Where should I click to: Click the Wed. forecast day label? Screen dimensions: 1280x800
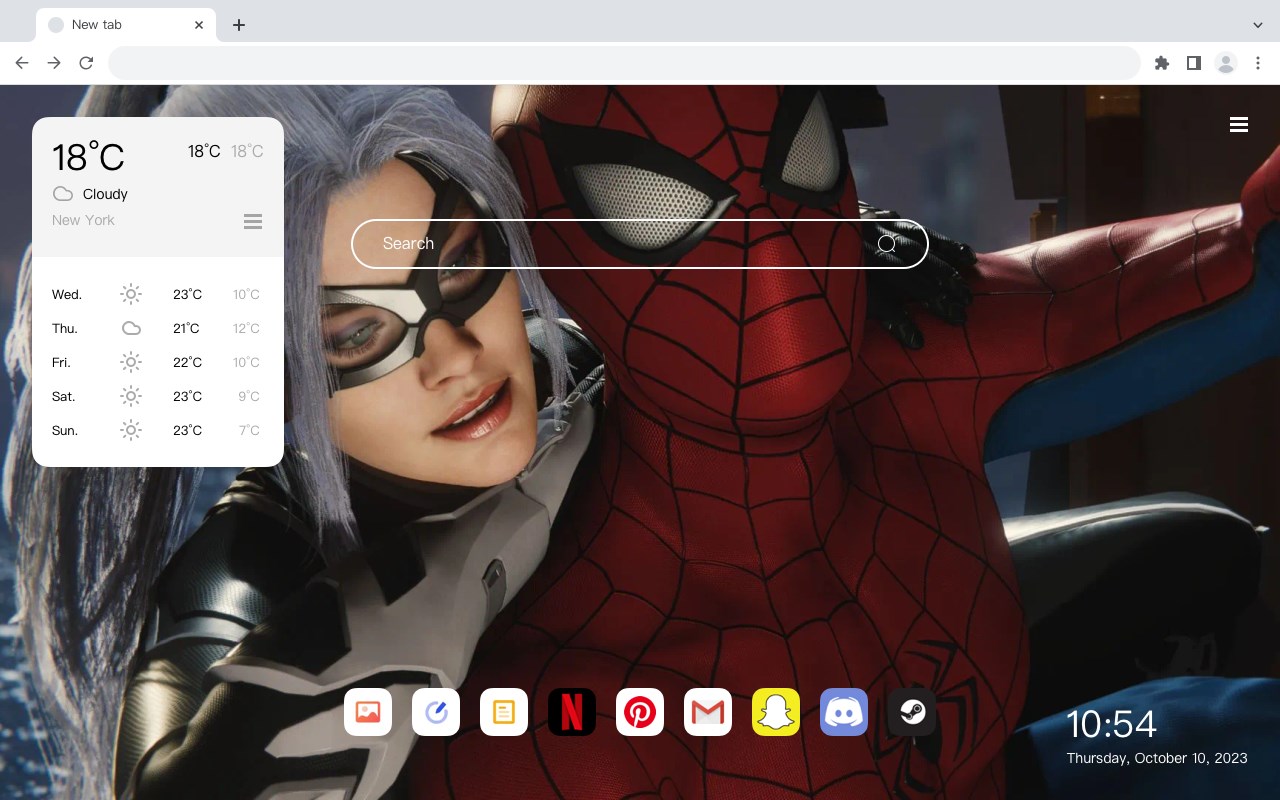tap(67, 294)
